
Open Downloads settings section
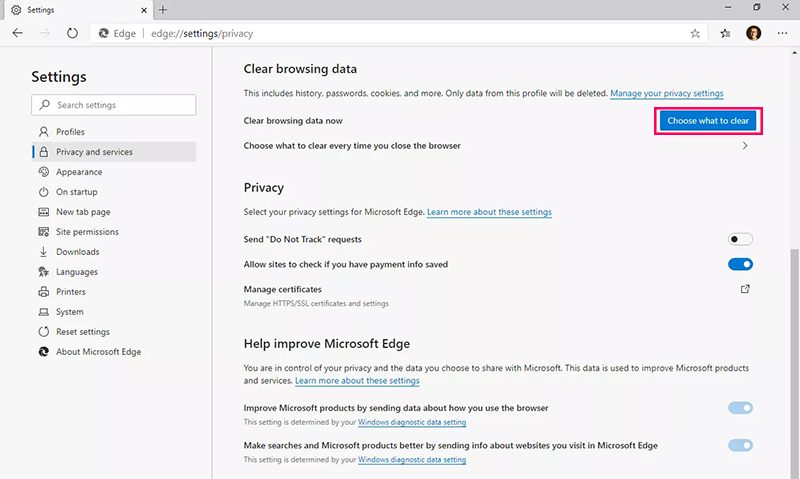[x=114, y=251]
